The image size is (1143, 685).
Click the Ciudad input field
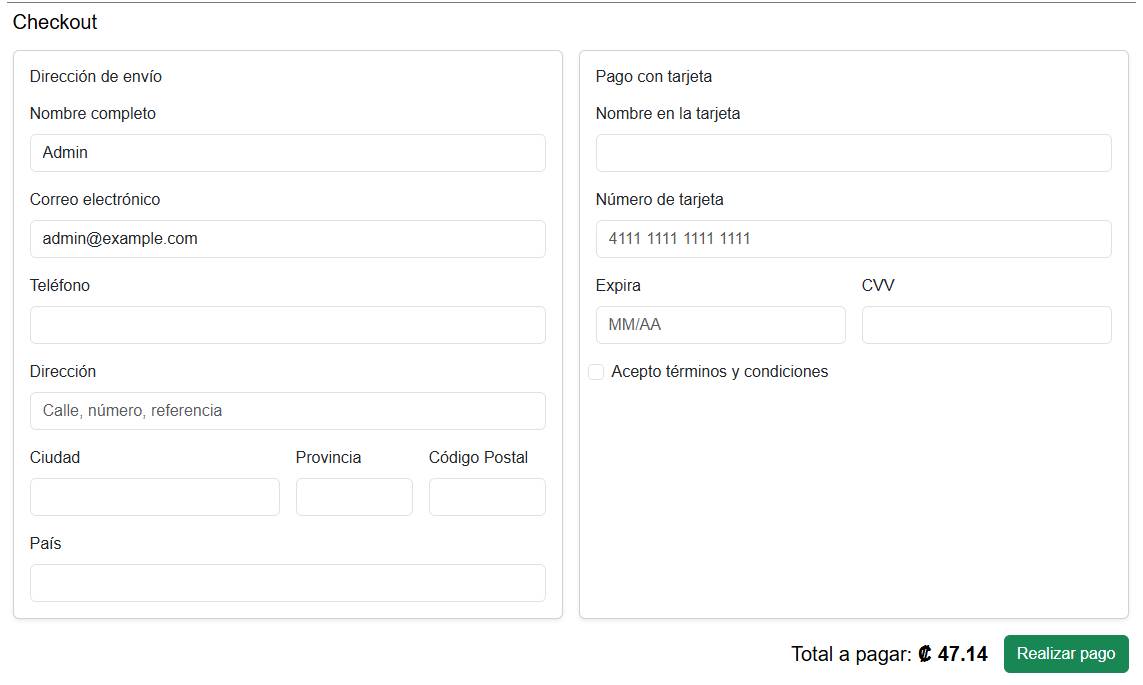click(x=154, y=497)
